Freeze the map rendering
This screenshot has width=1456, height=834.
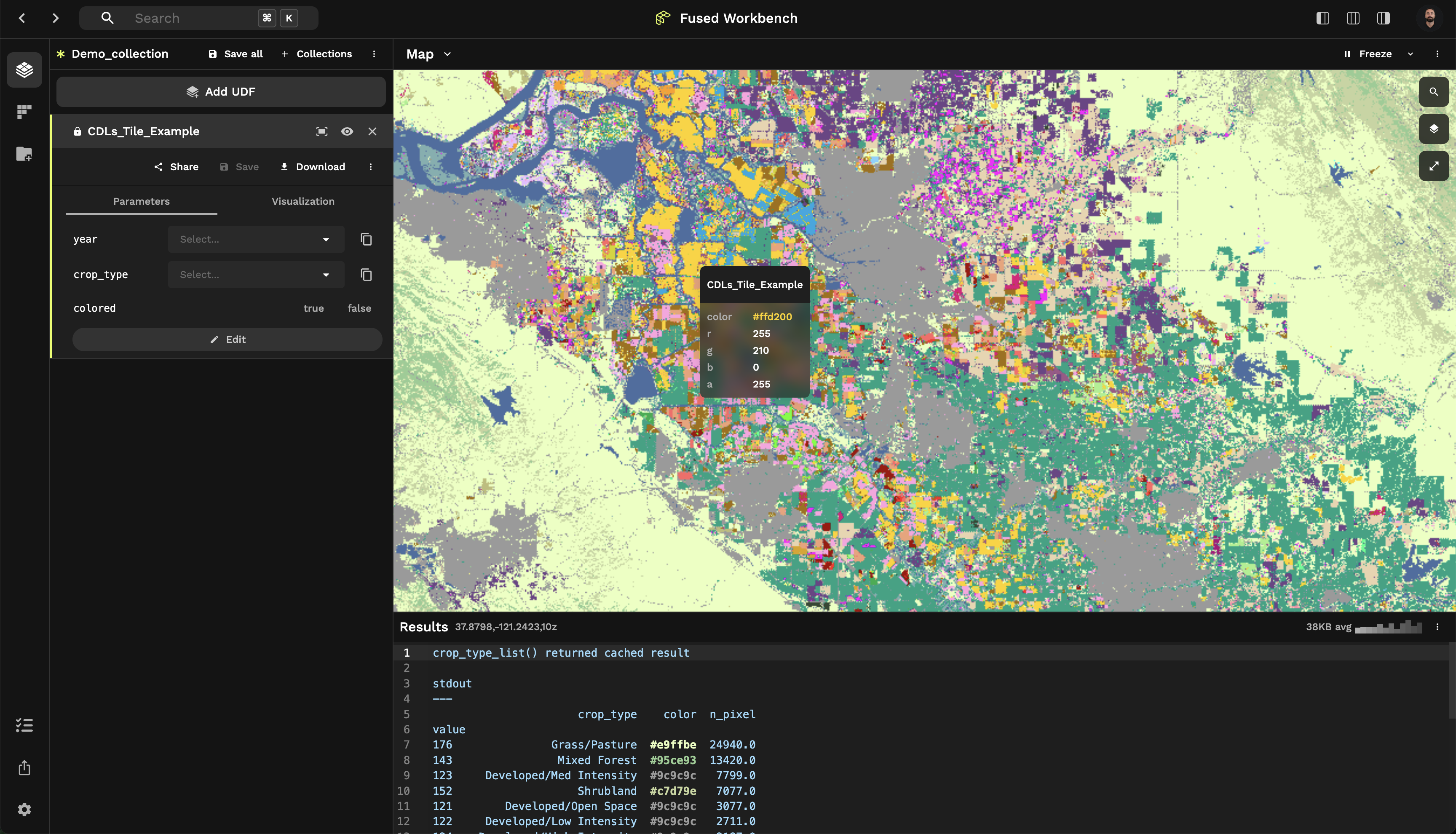point(1368,54)
